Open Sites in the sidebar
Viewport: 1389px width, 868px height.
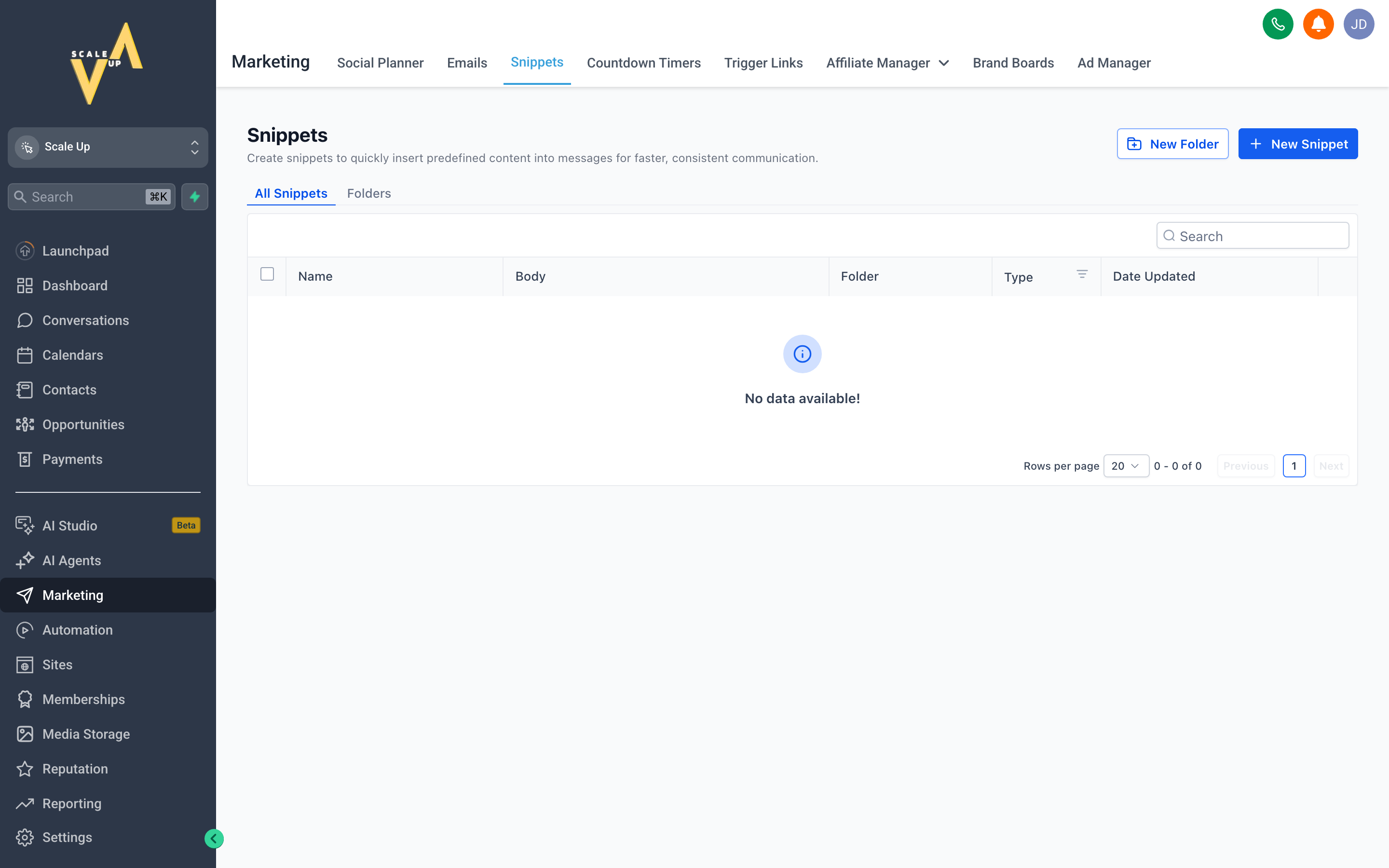(x=108, y=665)
